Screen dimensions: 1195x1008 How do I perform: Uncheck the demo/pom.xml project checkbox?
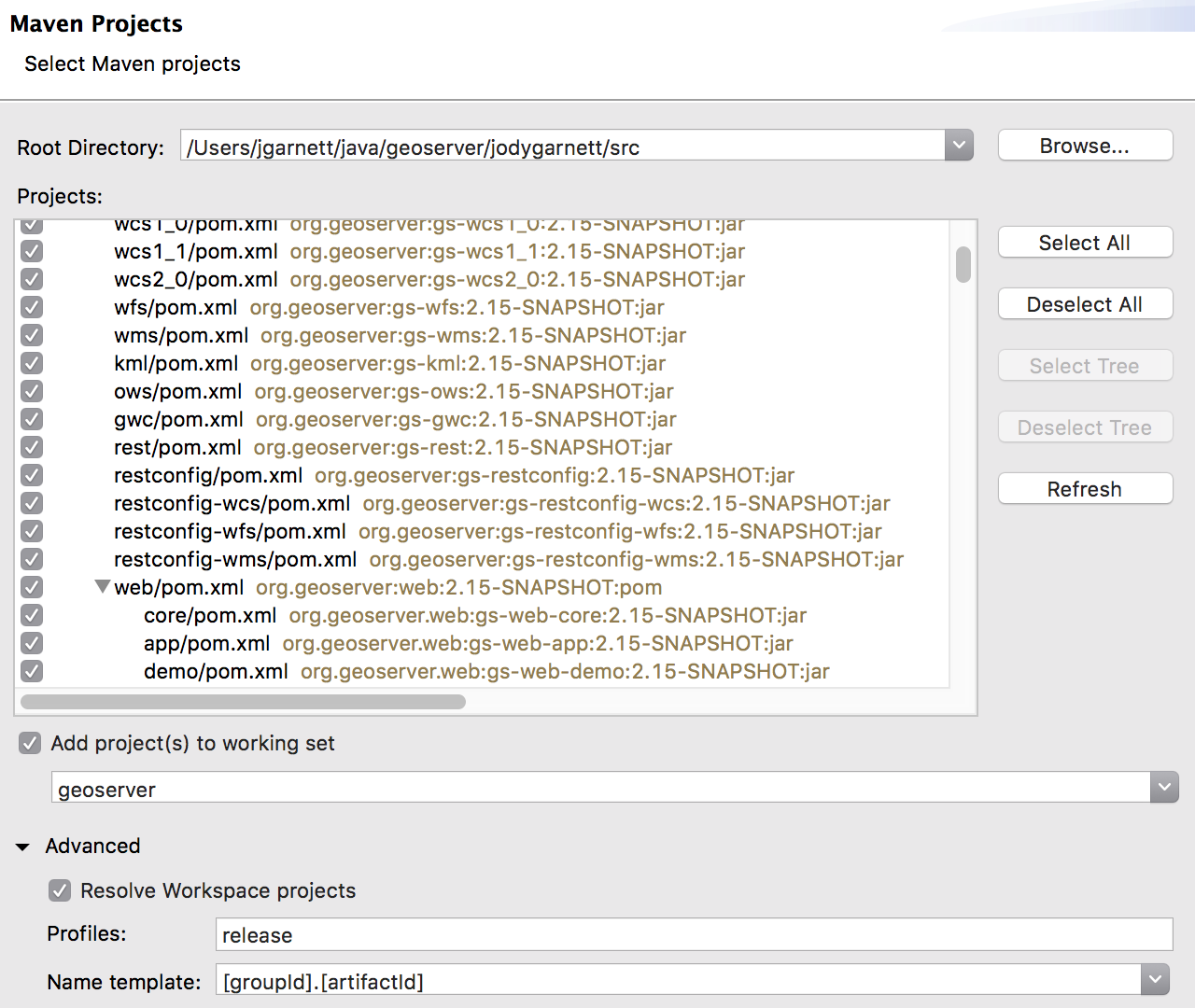coord(32,671)
